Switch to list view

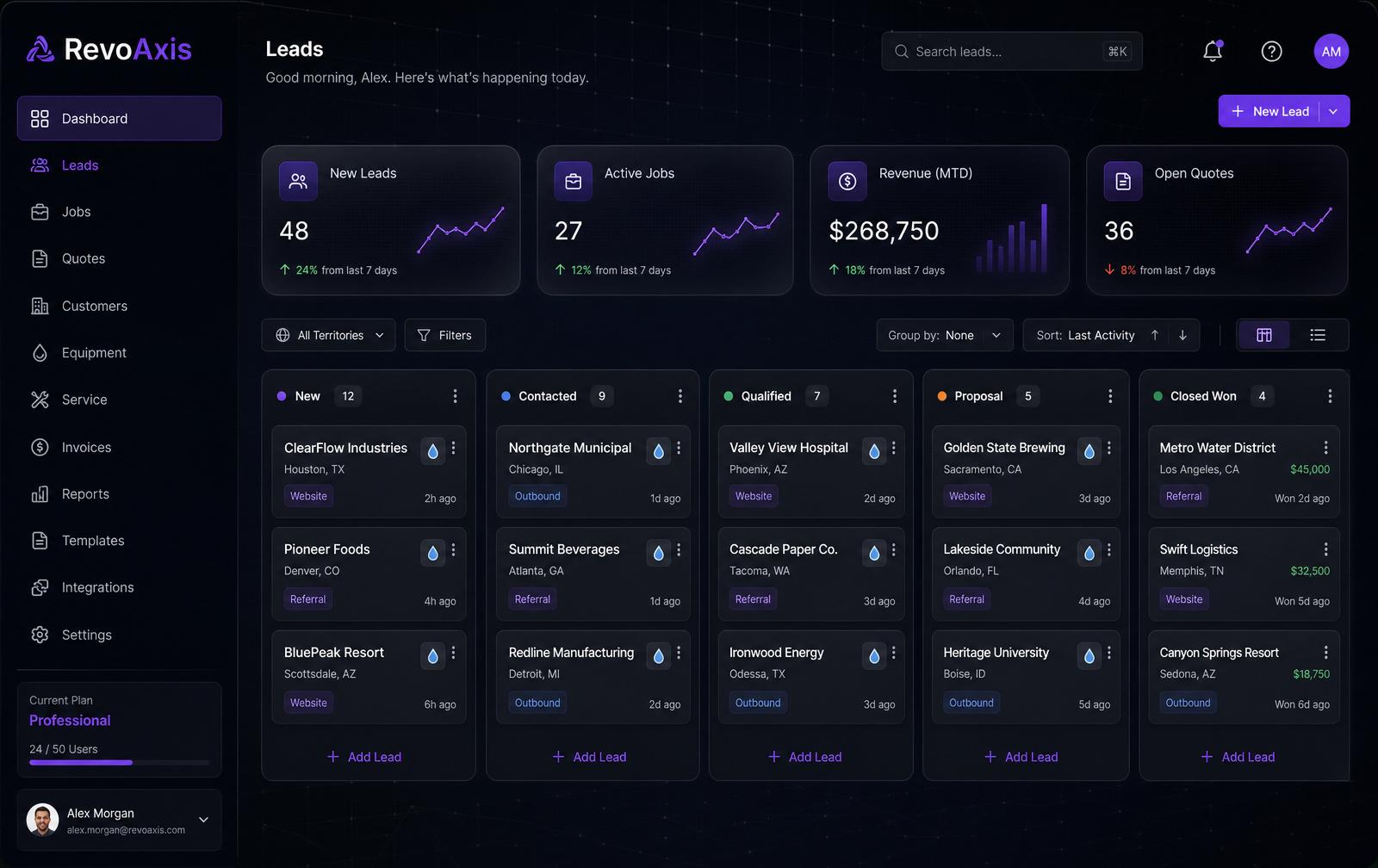[x=1318, y=335]
